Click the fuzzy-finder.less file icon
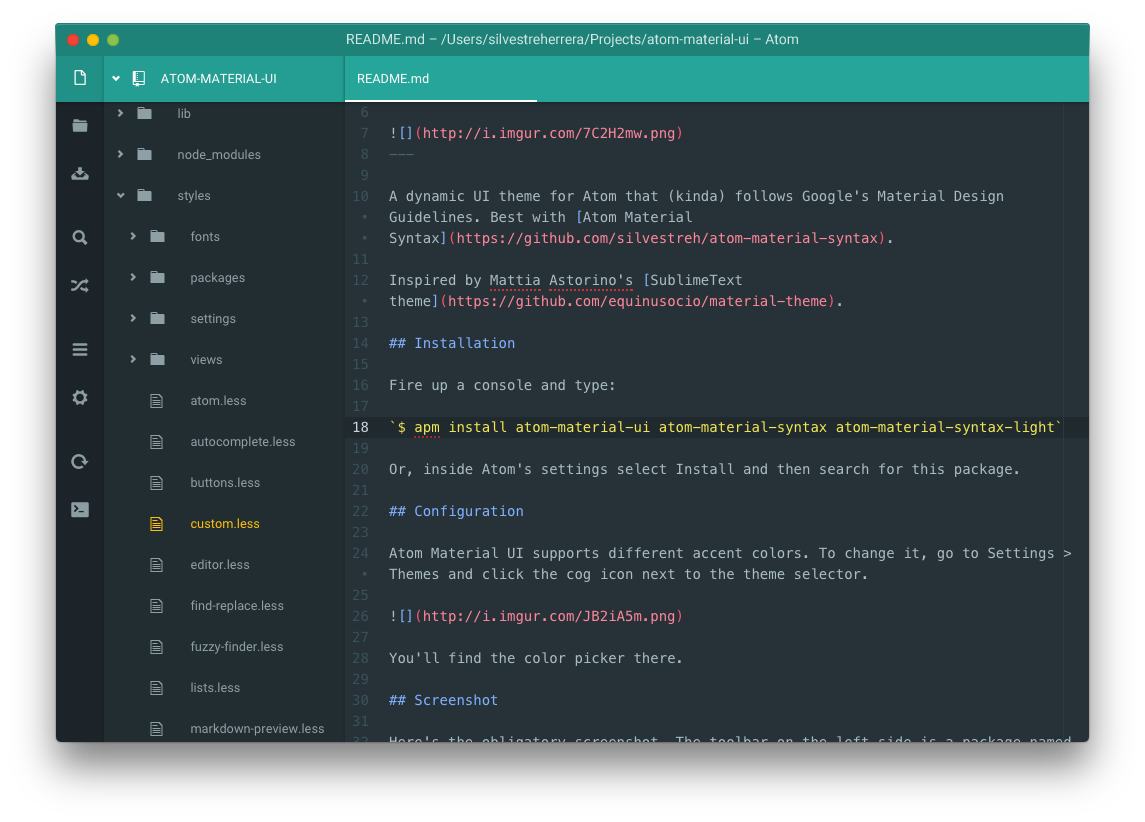This screenshot has height=822, width=1145. coord(156,646)
